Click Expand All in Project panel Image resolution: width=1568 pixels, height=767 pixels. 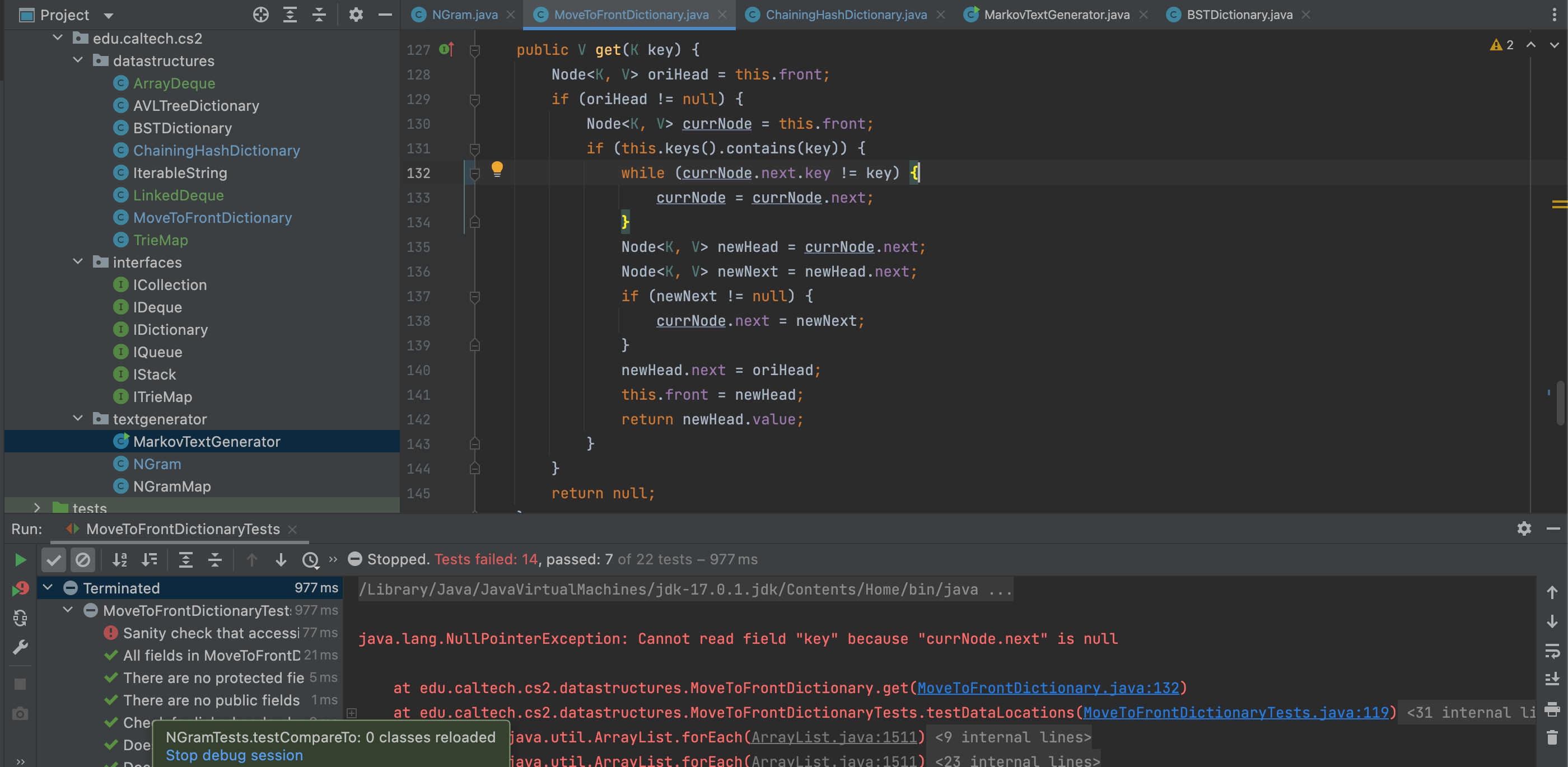(290, 15)
